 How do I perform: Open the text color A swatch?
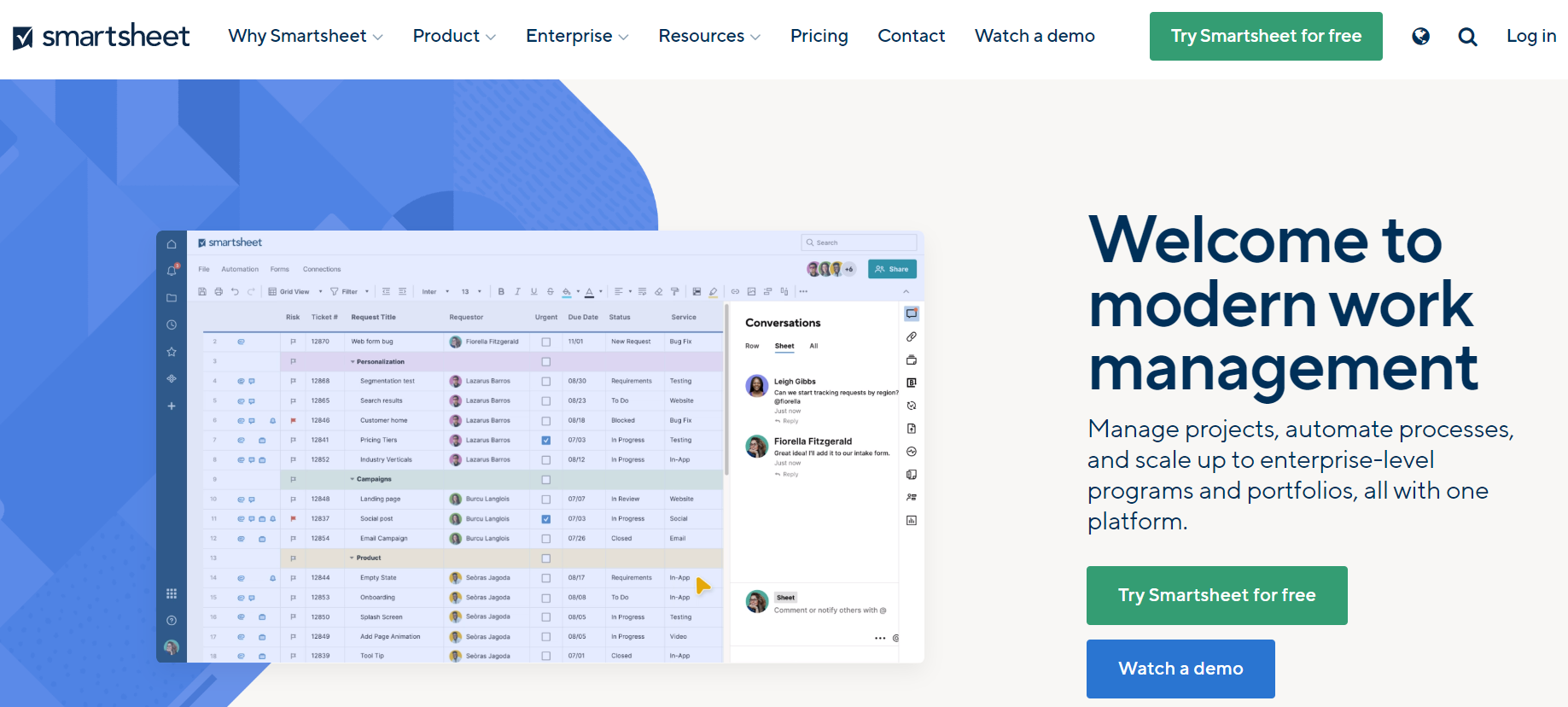[589, 291]
